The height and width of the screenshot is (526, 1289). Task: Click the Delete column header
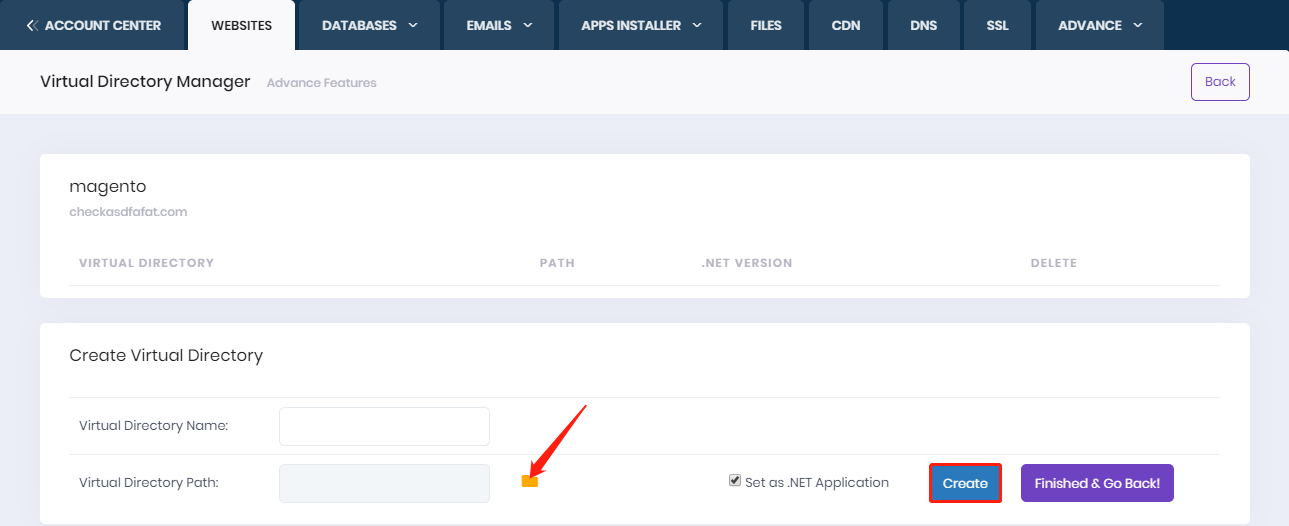coord(1053,263)
